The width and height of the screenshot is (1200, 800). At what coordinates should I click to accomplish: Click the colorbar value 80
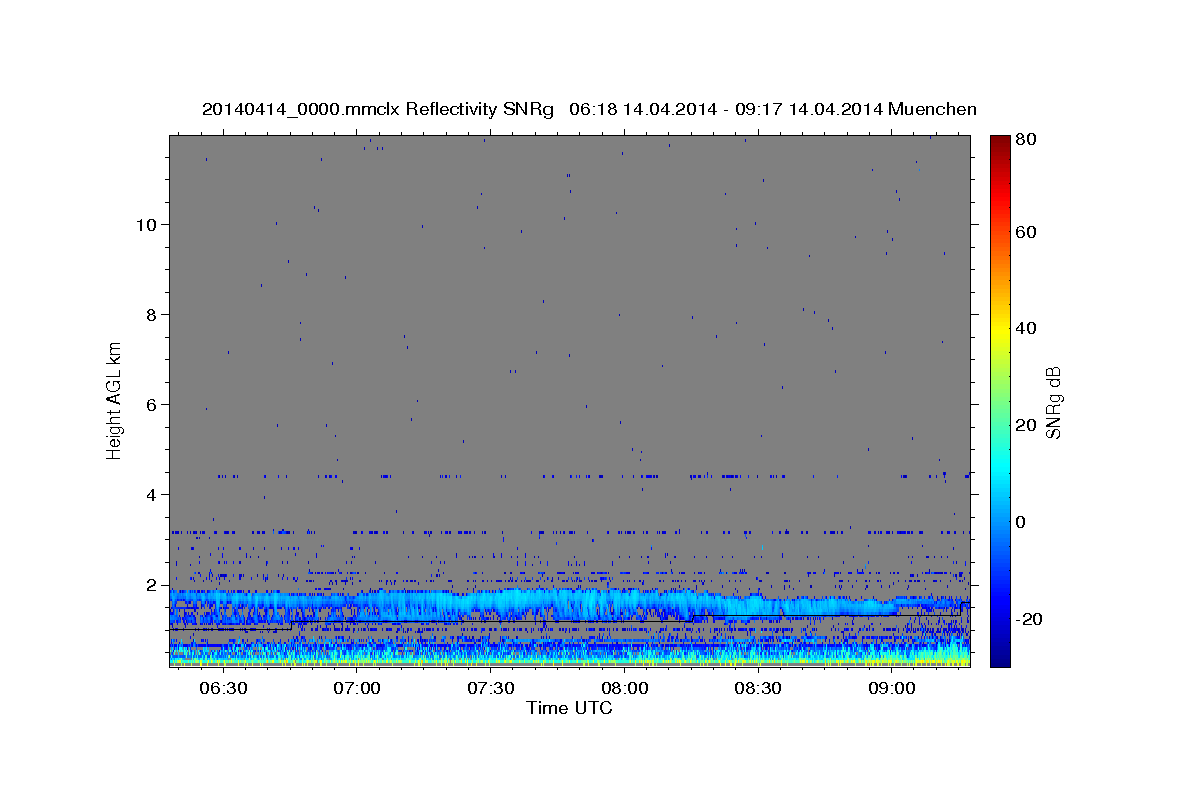pos(1028,139)
